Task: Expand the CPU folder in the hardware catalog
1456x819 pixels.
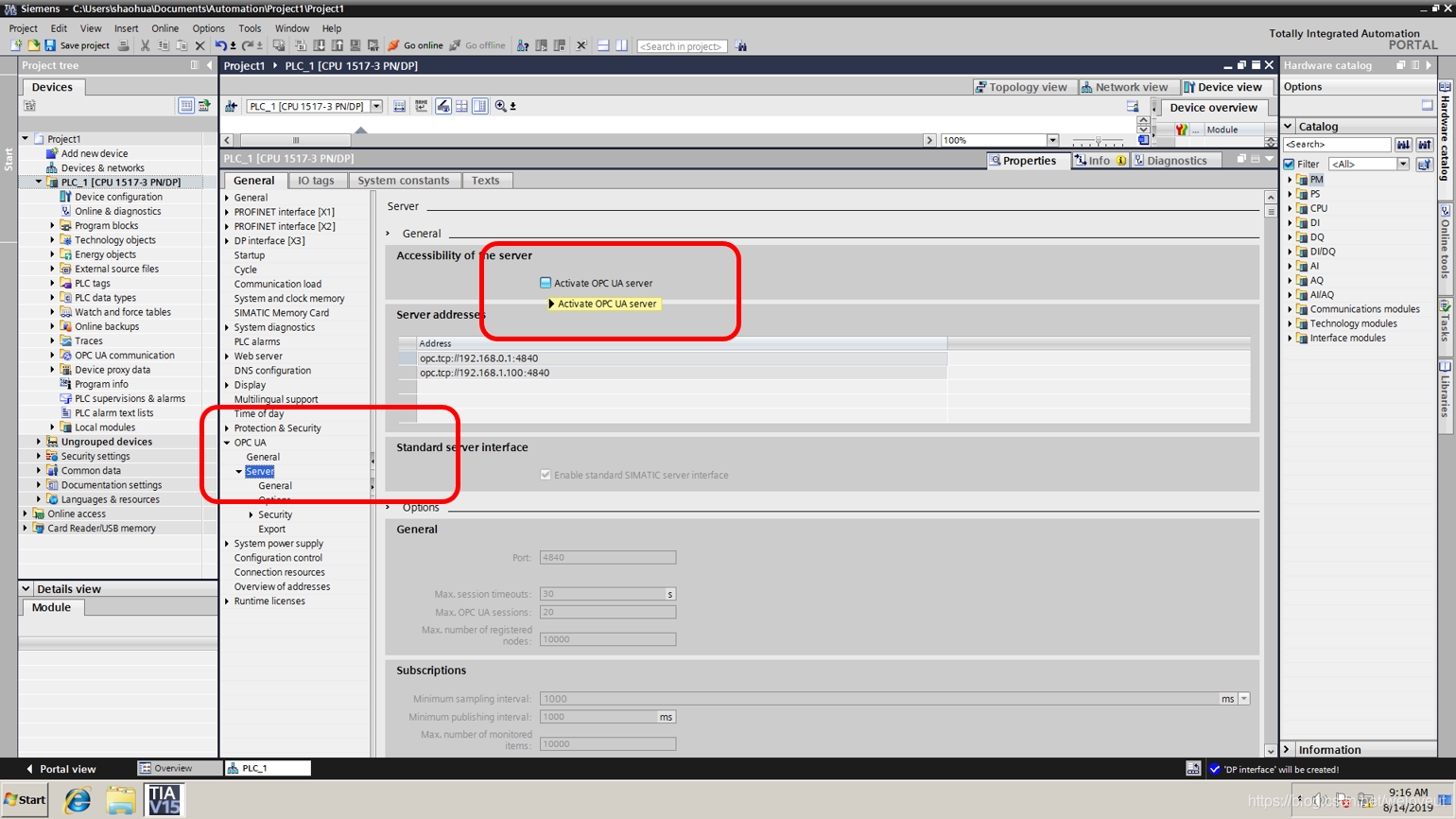Action: [1290, 208]
